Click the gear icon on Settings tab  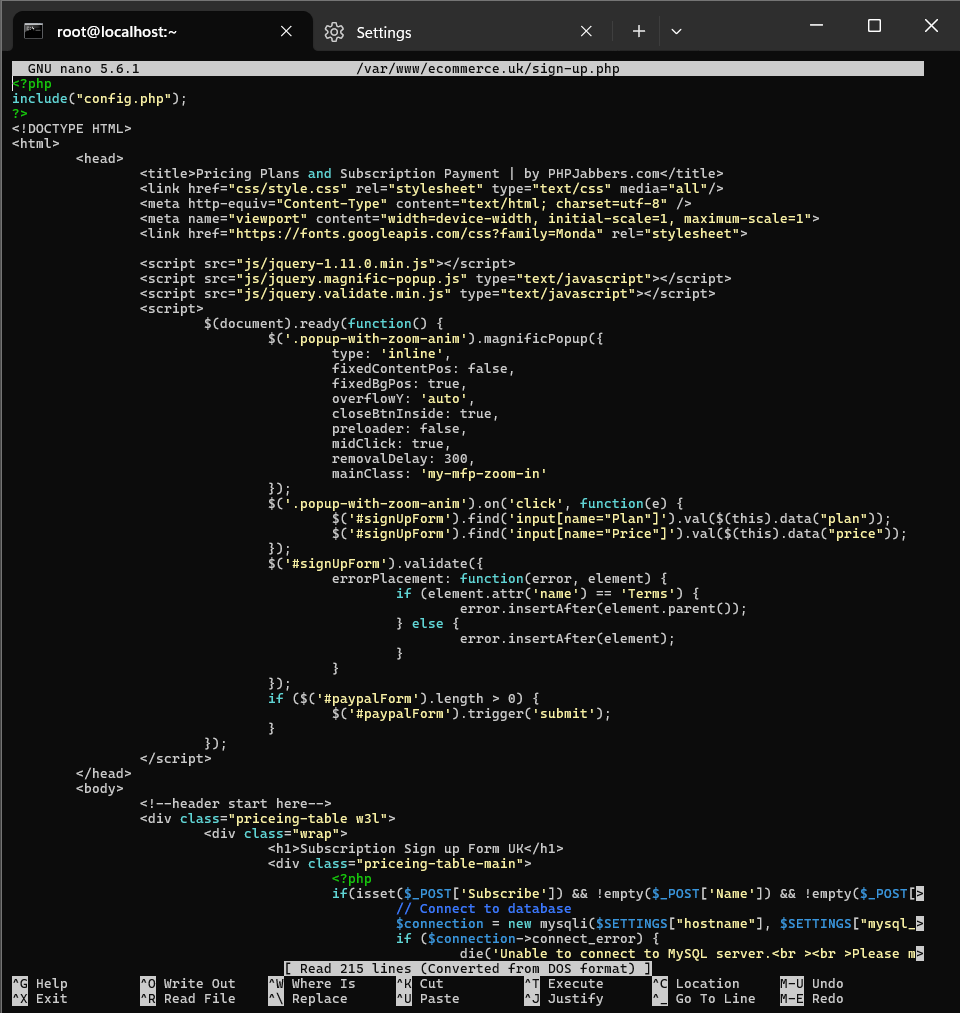point(334,32)
